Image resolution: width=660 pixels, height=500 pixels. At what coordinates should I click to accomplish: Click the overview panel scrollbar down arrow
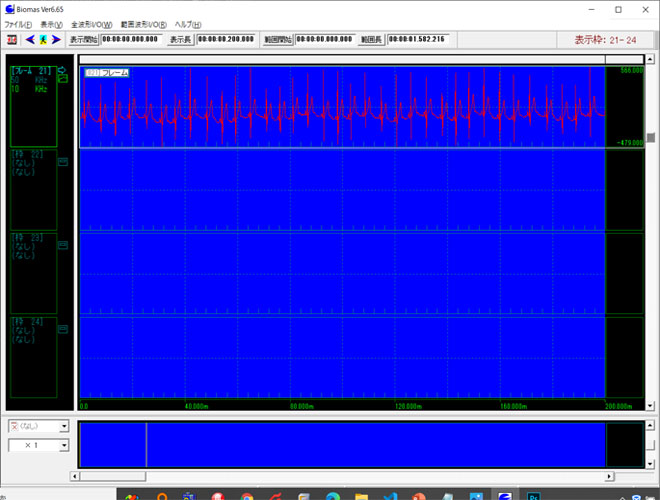click(650, 464)
